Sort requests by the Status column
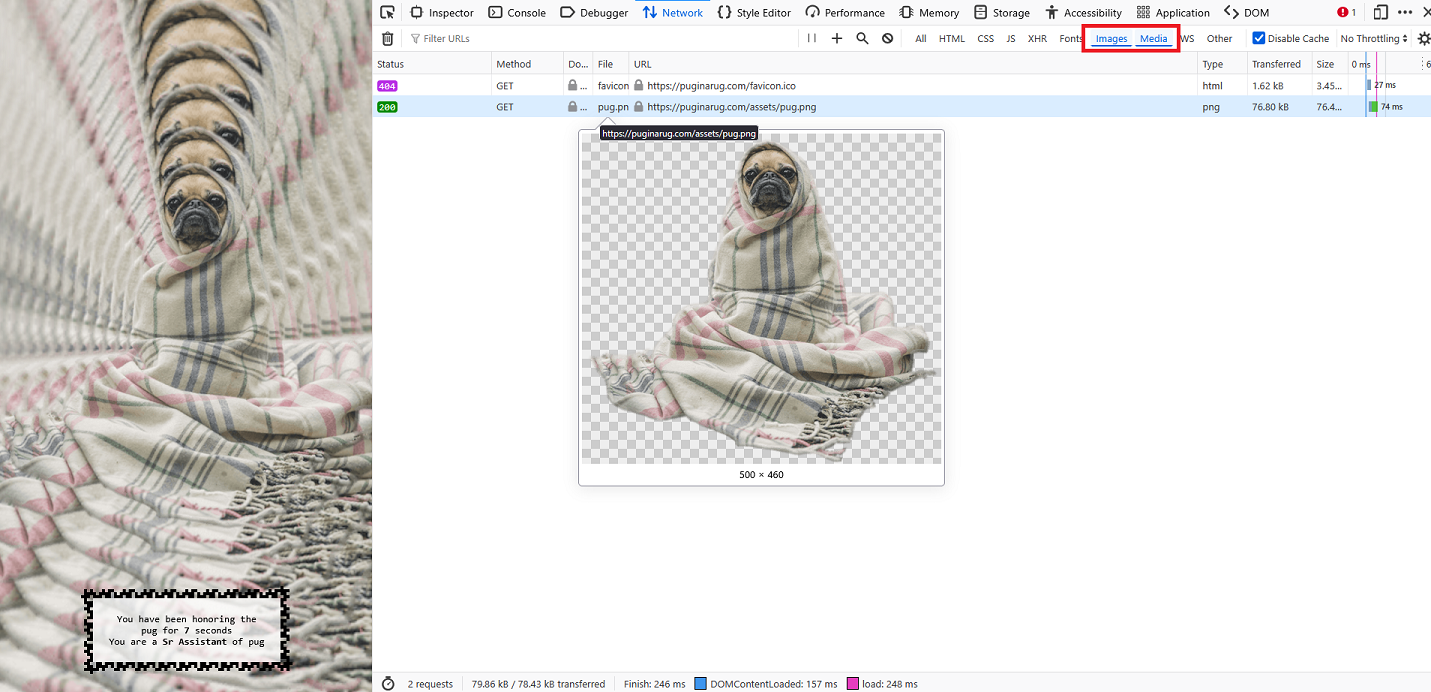The height and width of the screenshot is (692, 1431). coord(391,64)
